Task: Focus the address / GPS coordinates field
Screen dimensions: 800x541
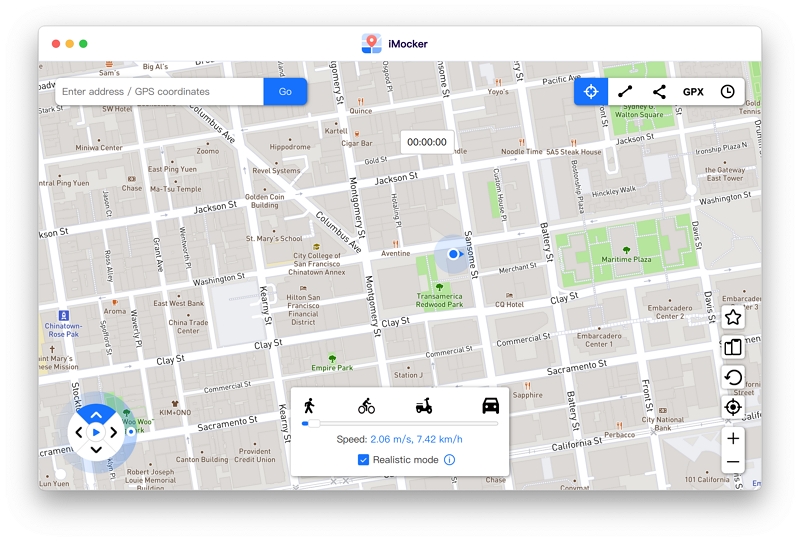Action: 160,92
